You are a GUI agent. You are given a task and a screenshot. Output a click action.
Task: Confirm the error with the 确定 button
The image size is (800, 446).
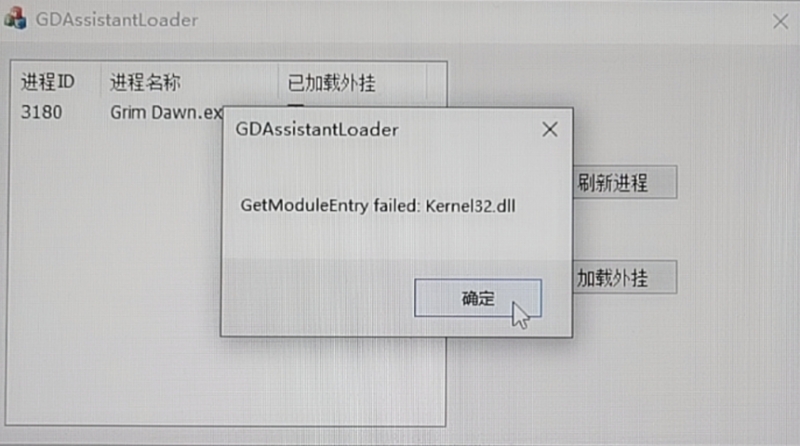478,298
